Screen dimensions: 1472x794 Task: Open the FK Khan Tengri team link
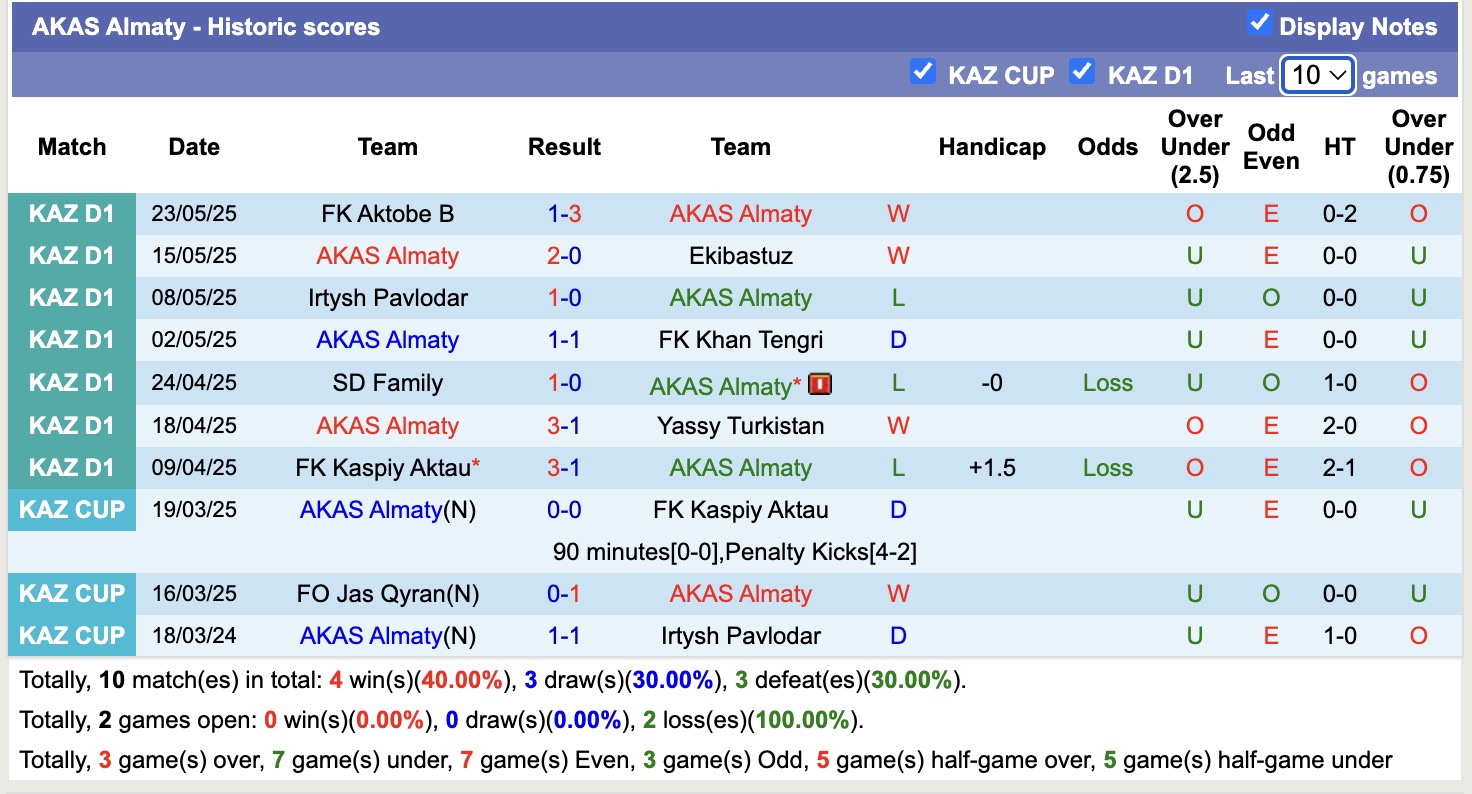pyautogui.click(x=740, y=339)
